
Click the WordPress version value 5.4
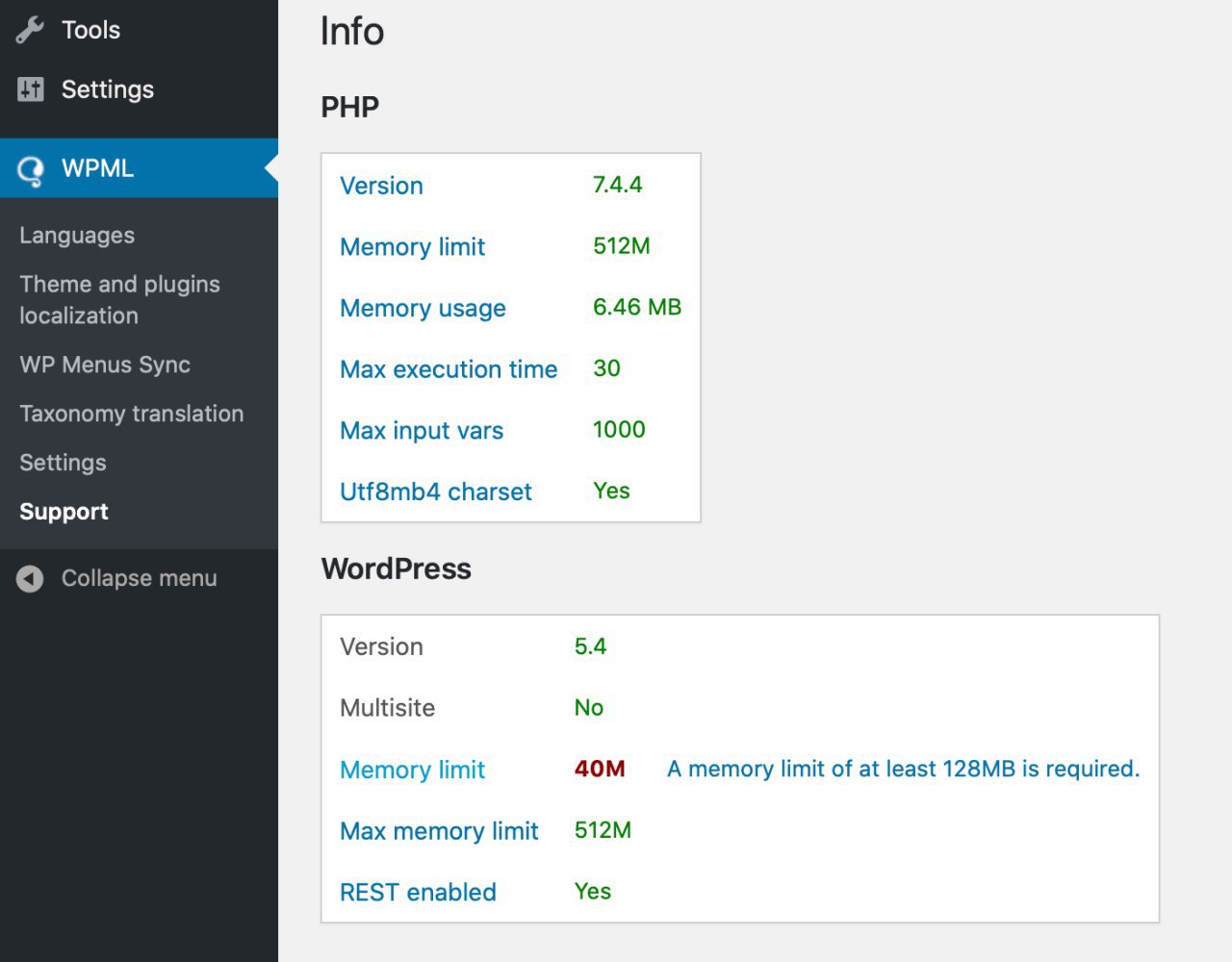(590, 646)
